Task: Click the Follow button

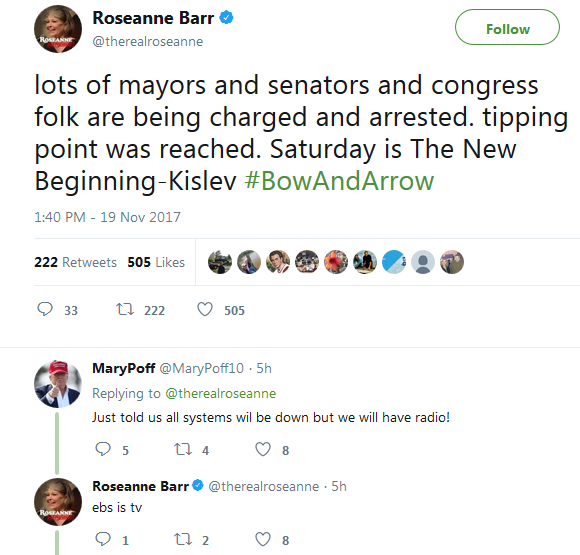Action: [507, 27]
